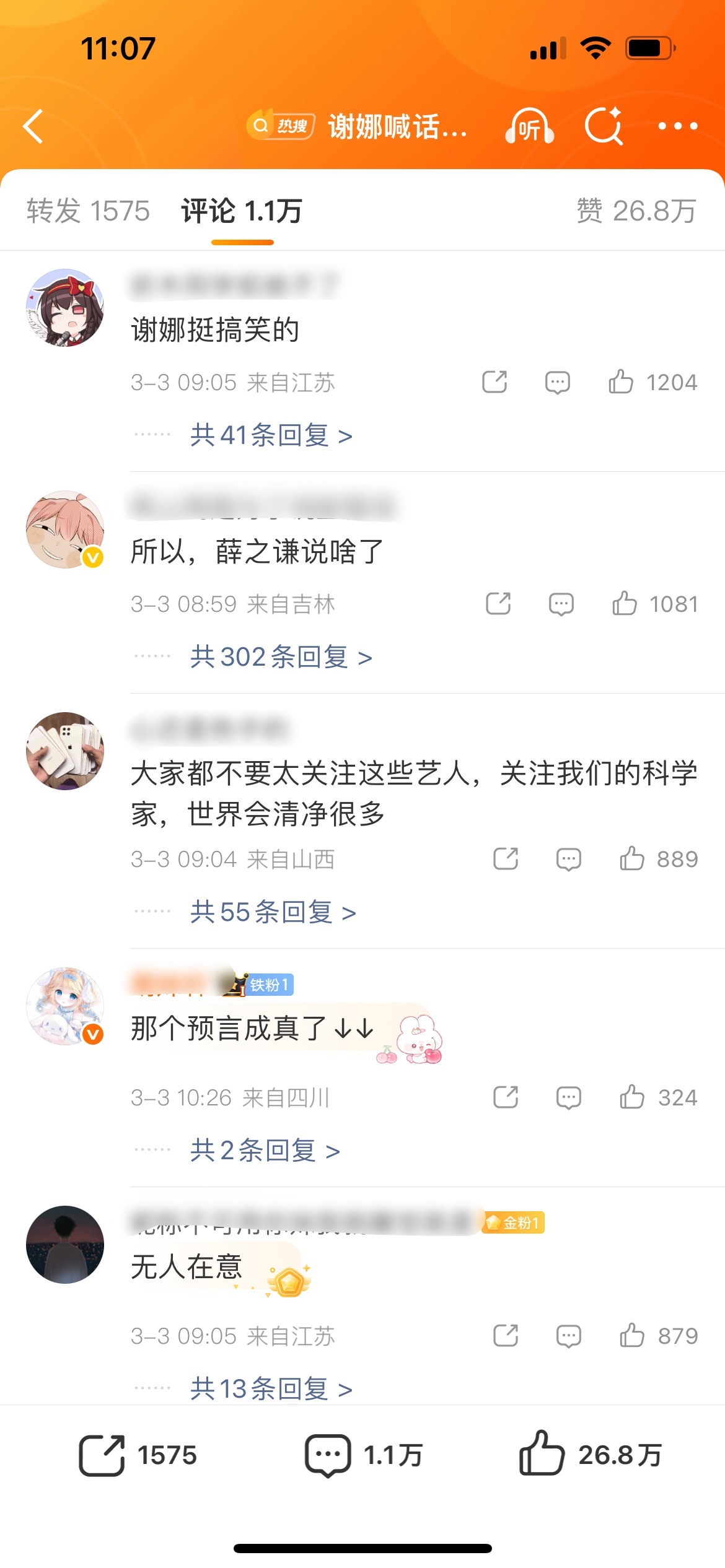Open 共13条回复 replies link
725x1568 pixels.
271,1388
